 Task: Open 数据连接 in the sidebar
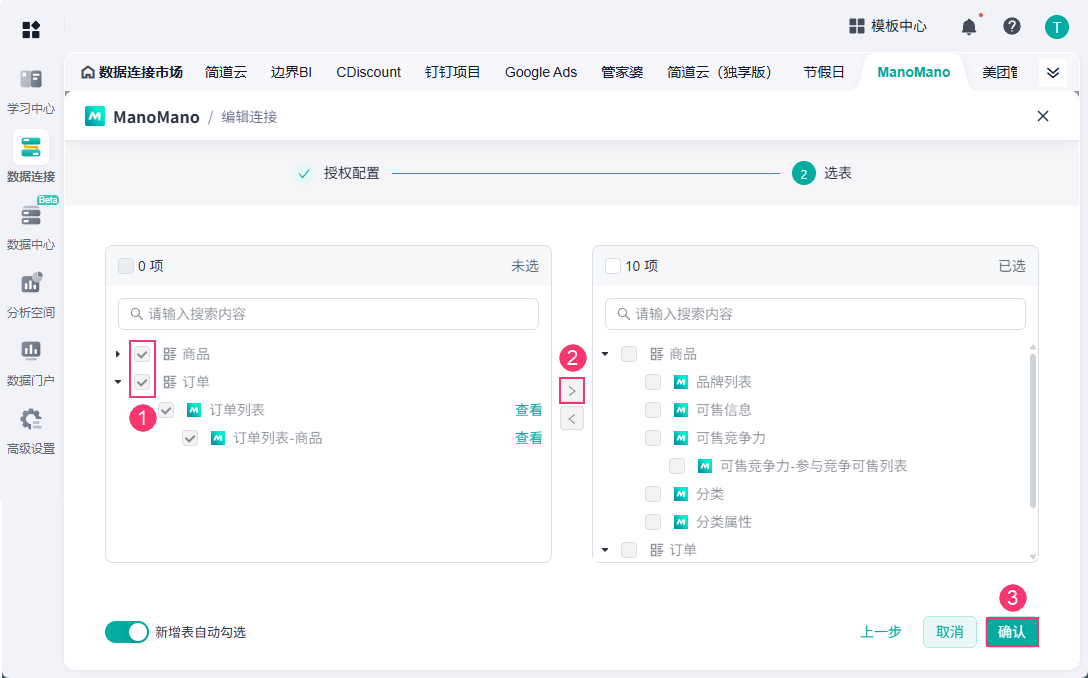31,158
